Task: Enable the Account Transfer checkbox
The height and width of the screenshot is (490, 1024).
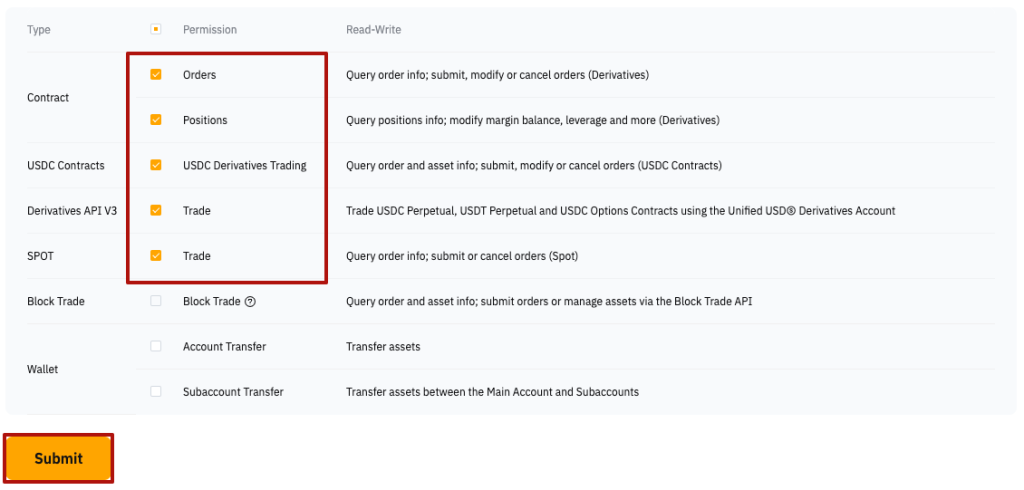Action: pyautogui.click(x=155, y=346)
